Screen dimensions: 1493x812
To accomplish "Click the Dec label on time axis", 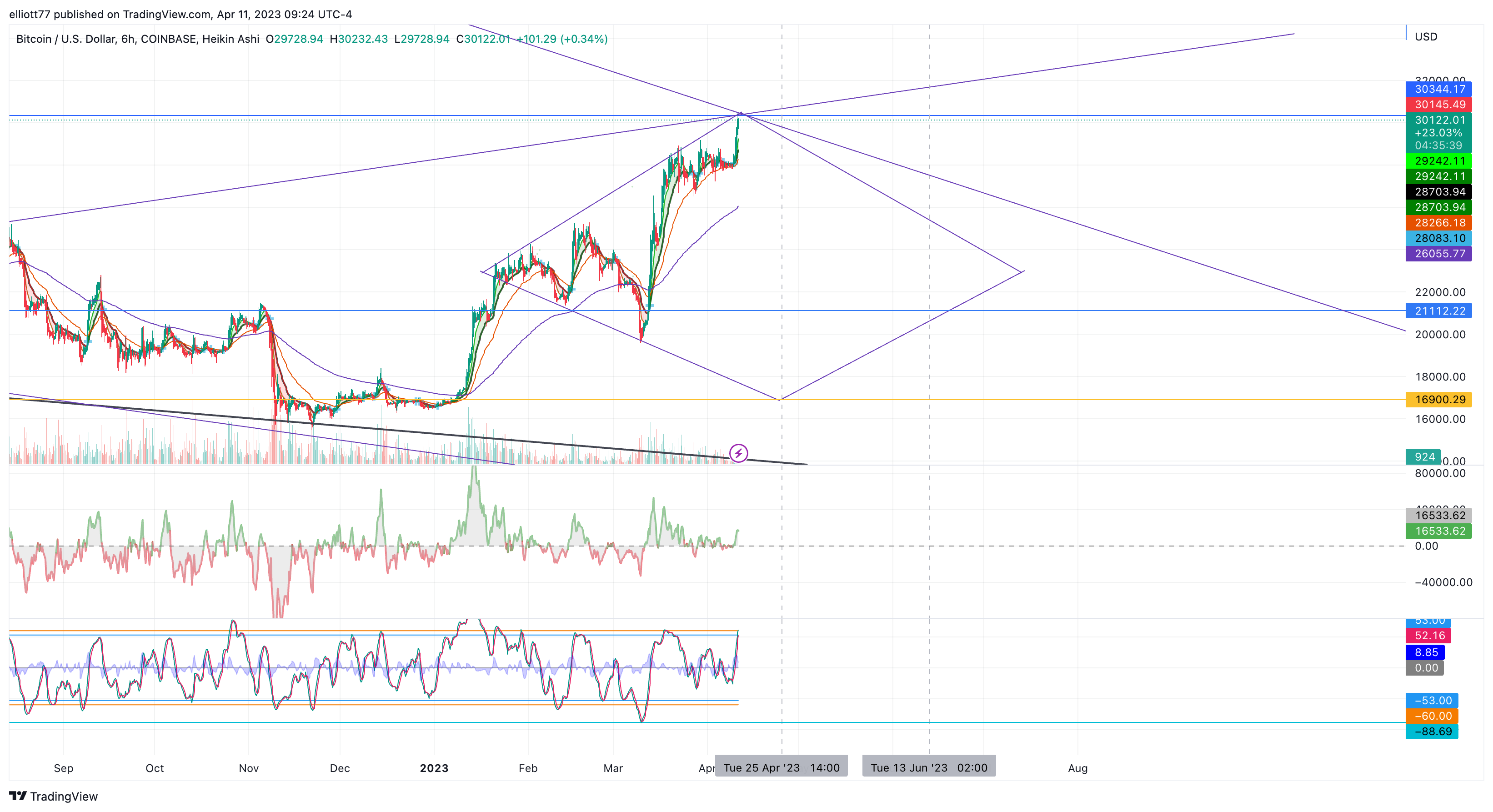I will 340,768.
